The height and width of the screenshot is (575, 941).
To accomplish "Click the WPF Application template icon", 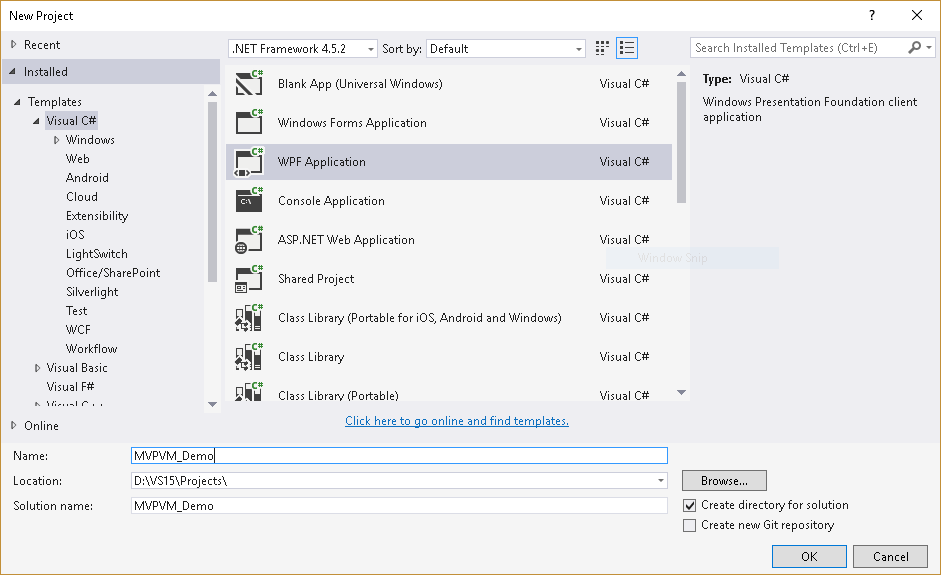I will [x=249, y=161].
